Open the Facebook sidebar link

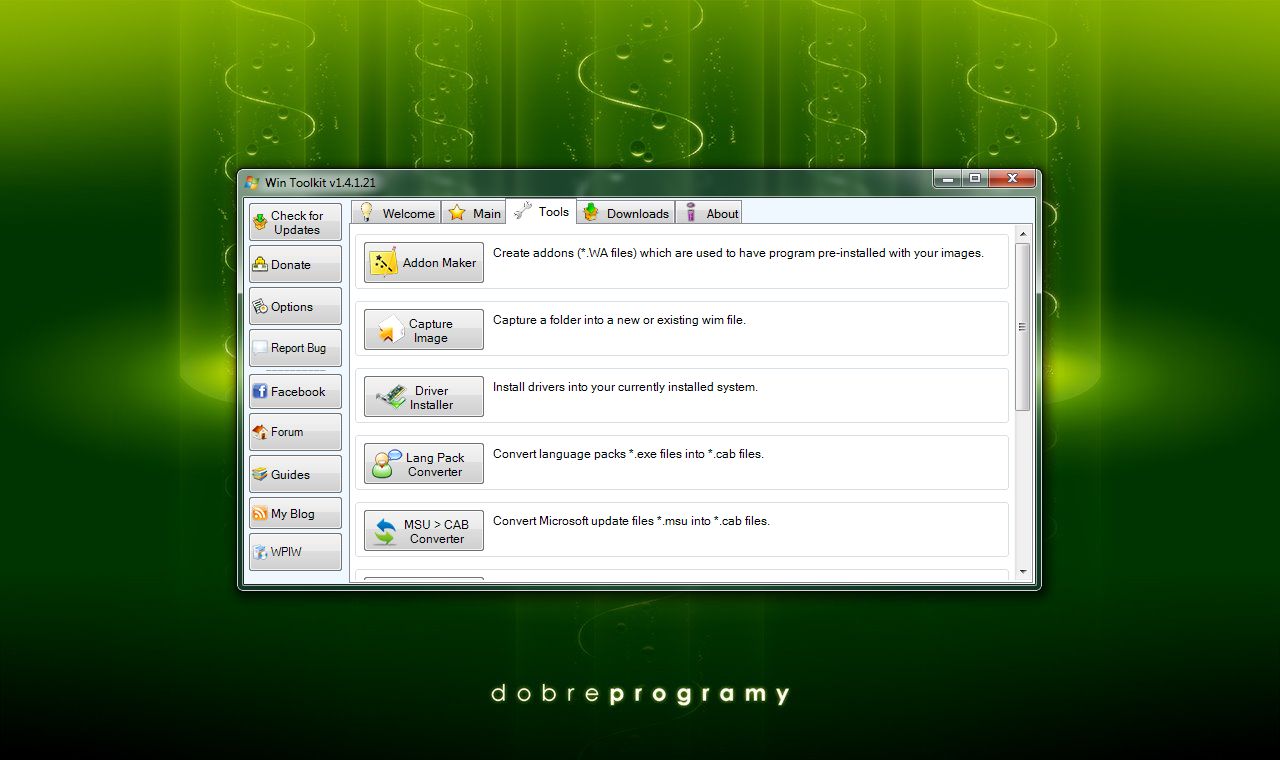[x=295, y=391]
